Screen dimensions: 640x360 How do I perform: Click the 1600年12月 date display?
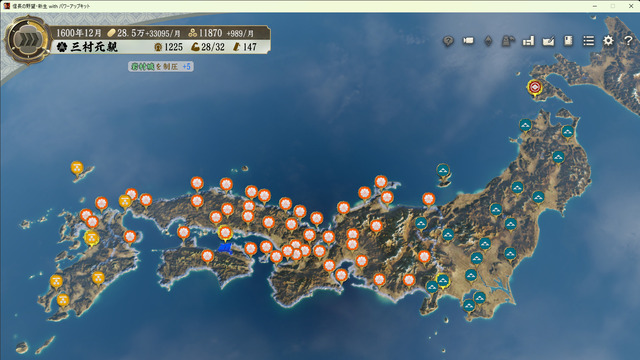[78, 33]
